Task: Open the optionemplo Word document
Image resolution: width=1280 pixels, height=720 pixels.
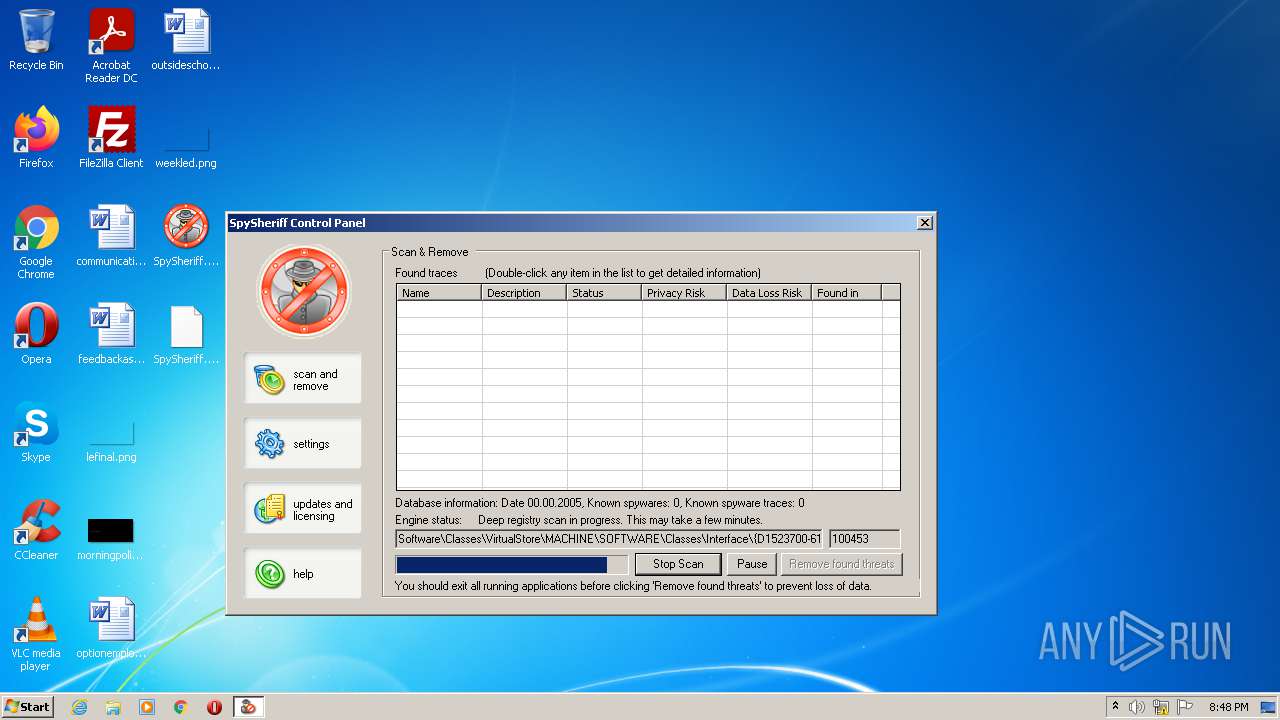Action: tap(111, 628)
